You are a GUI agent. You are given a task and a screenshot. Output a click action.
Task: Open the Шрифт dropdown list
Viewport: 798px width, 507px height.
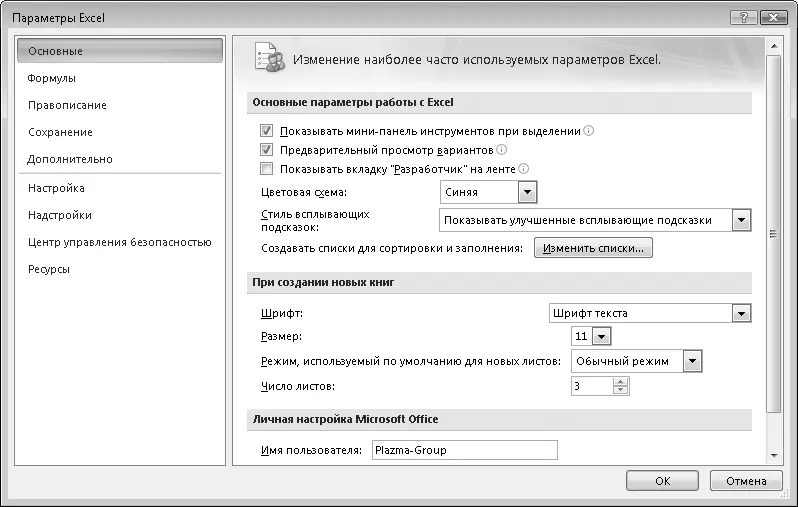click(742, 314)
